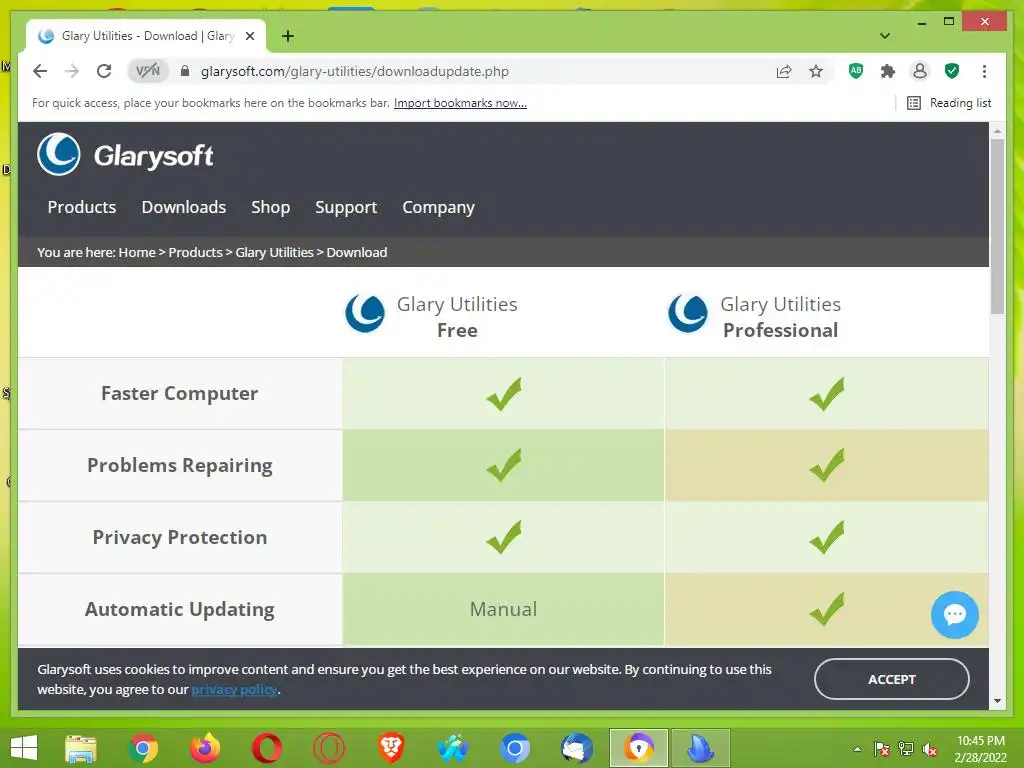Launch File Explorer from the taskbar

coord(81,748)
